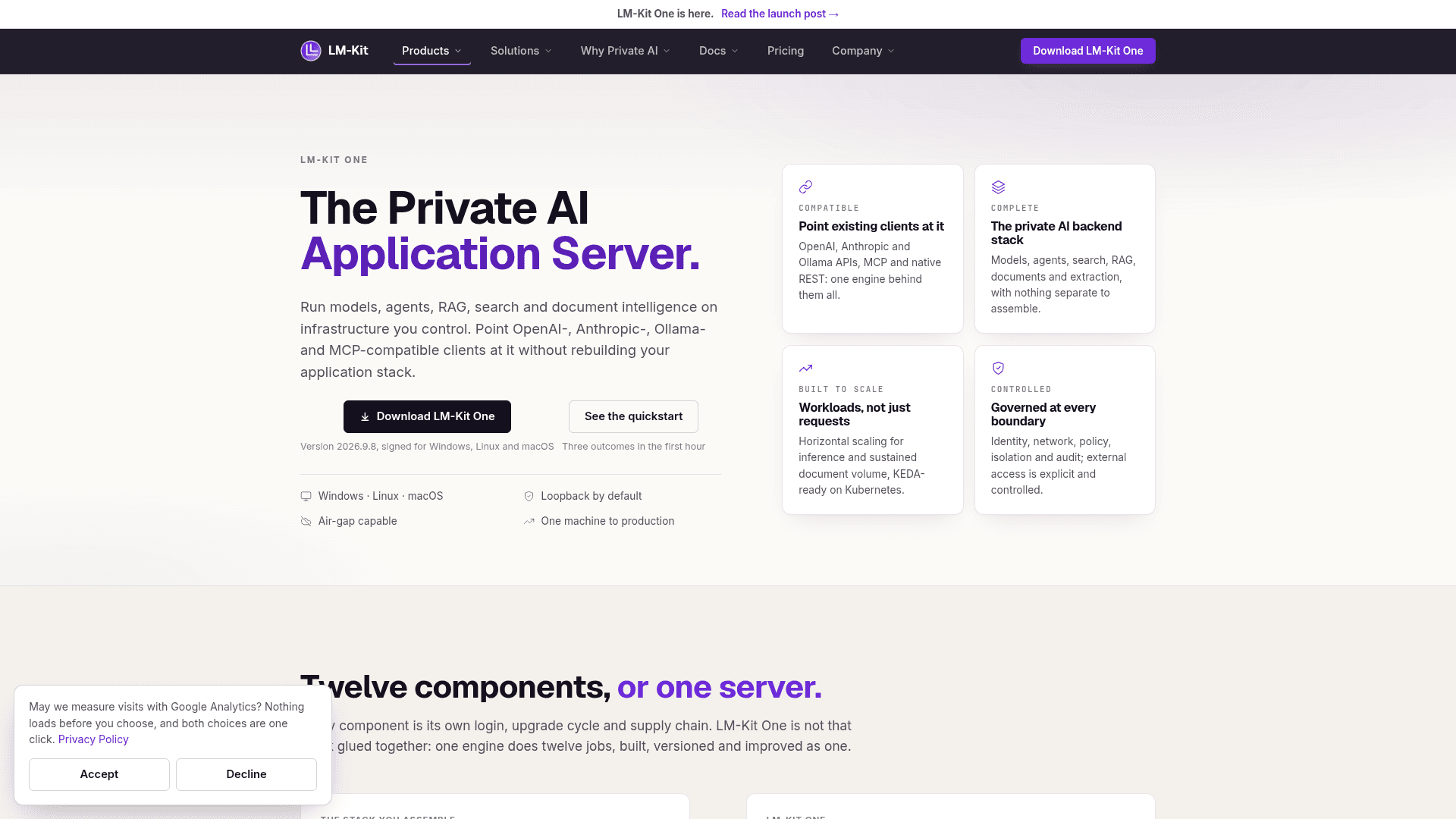
Task: Expand the Company menu chevron
Action: click(x=891, y=51)
